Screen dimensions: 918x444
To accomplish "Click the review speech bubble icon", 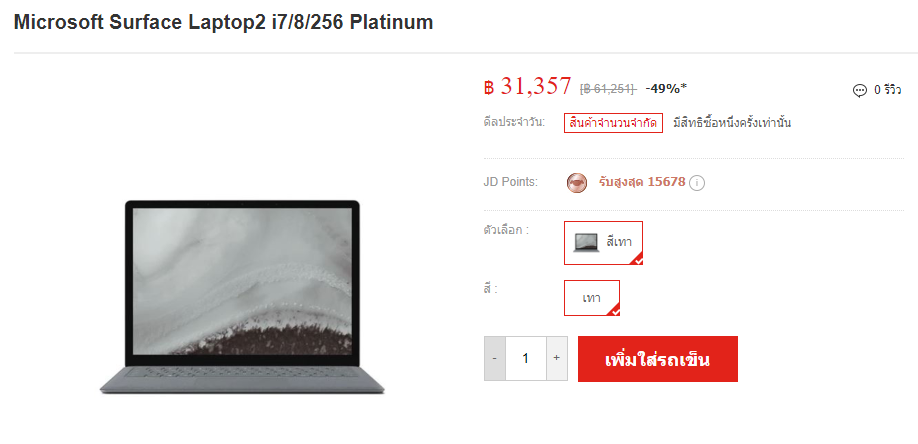I will pos(859,90).
